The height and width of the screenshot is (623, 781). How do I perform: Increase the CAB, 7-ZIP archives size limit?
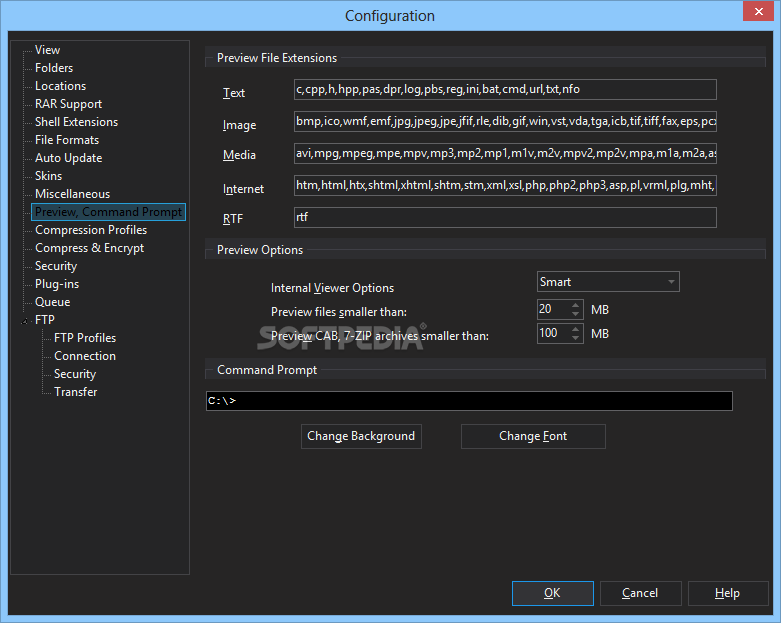tap(575, 329)
